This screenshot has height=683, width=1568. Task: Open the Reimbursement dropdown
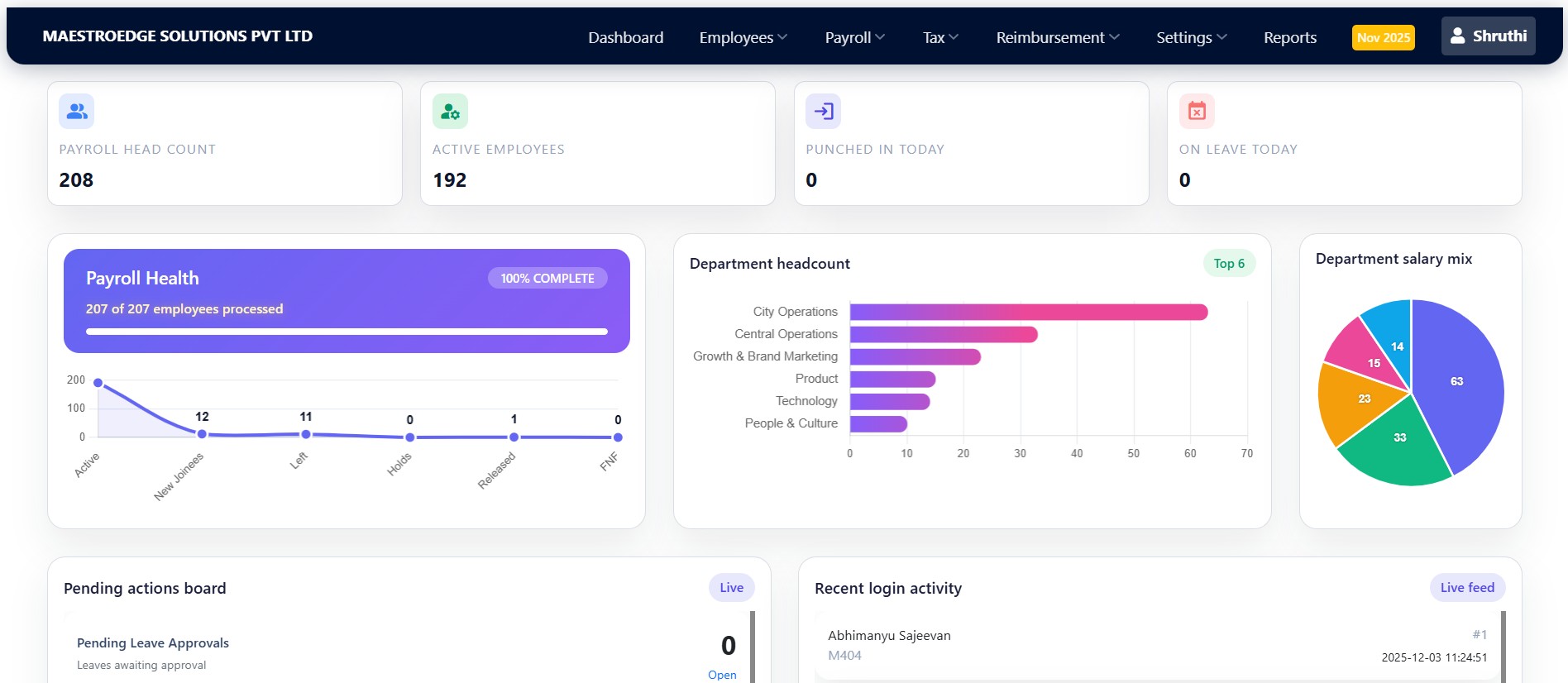click(1057, 38)
